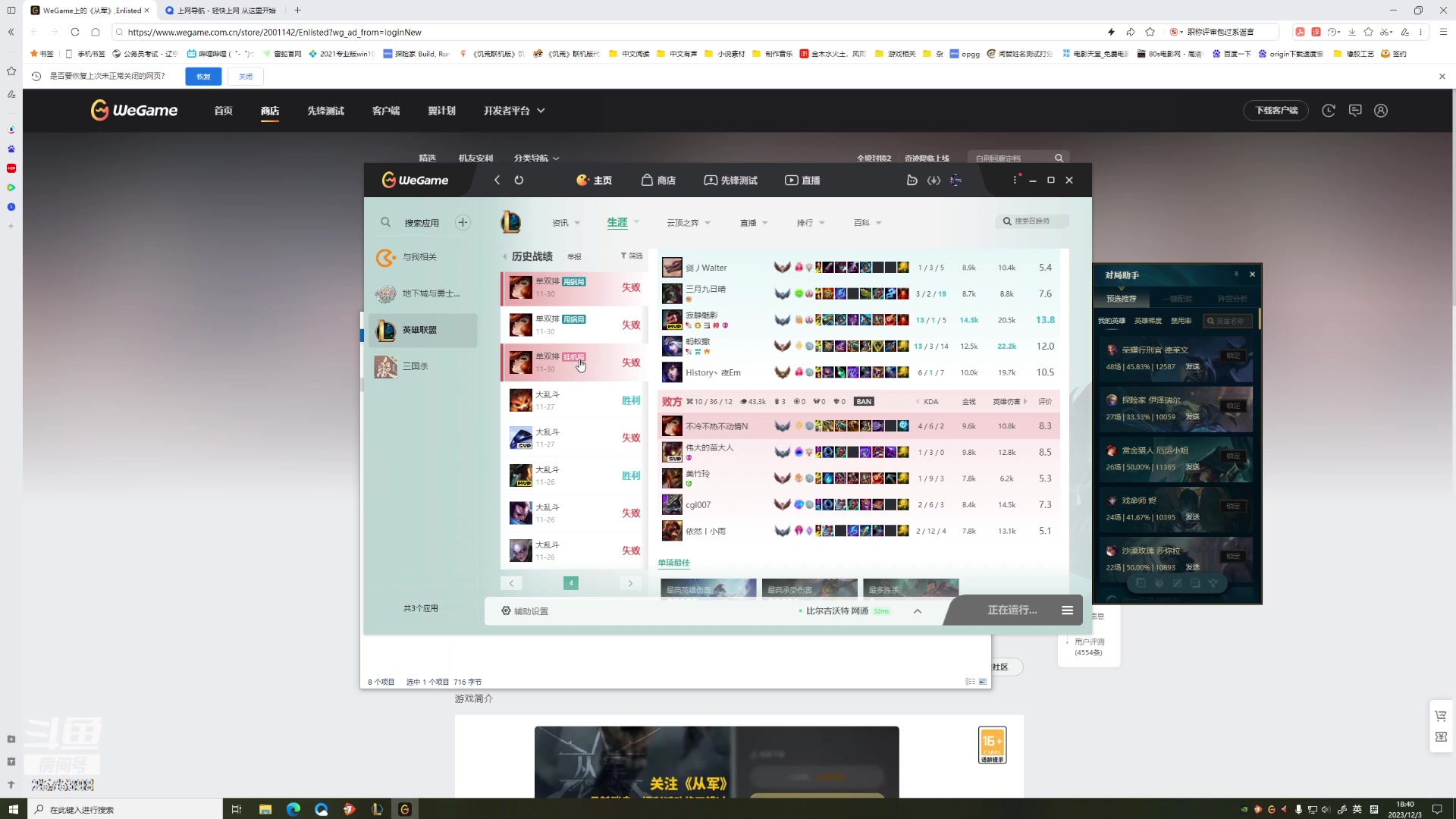Select 地下城与勇士 in the app sidebar

(422, 293)
